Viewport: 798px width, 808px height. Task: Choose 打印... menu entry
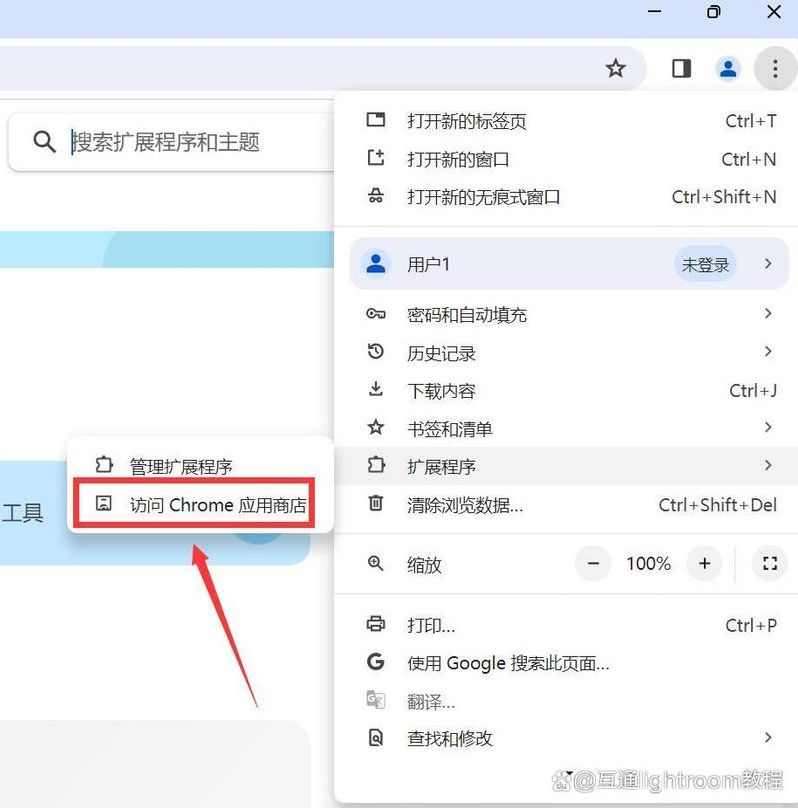coord(566,625)
